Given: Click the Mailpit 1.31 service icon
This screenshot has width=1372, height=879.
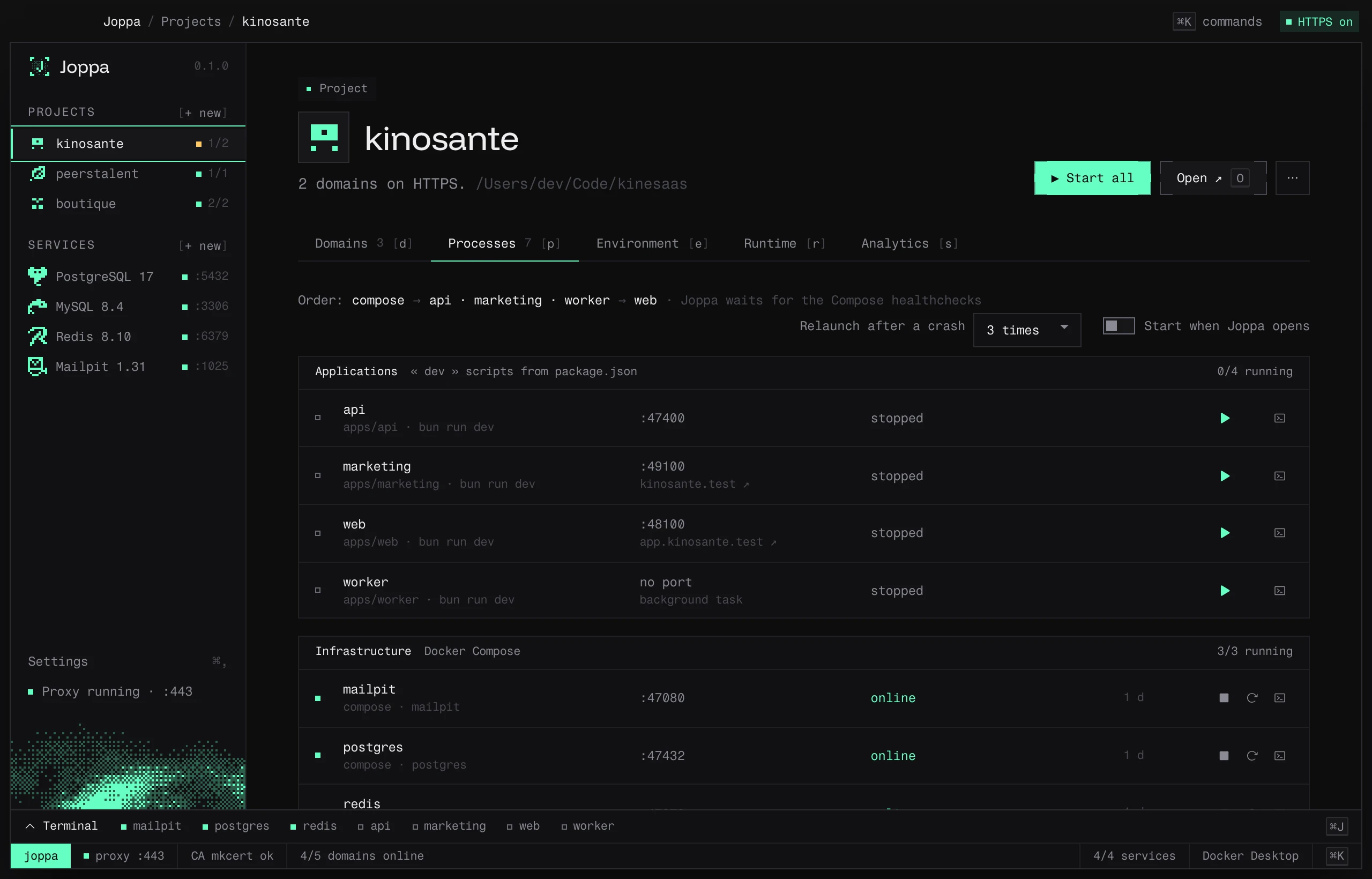Looking at the screenshot, I should (x=37, y=367).
